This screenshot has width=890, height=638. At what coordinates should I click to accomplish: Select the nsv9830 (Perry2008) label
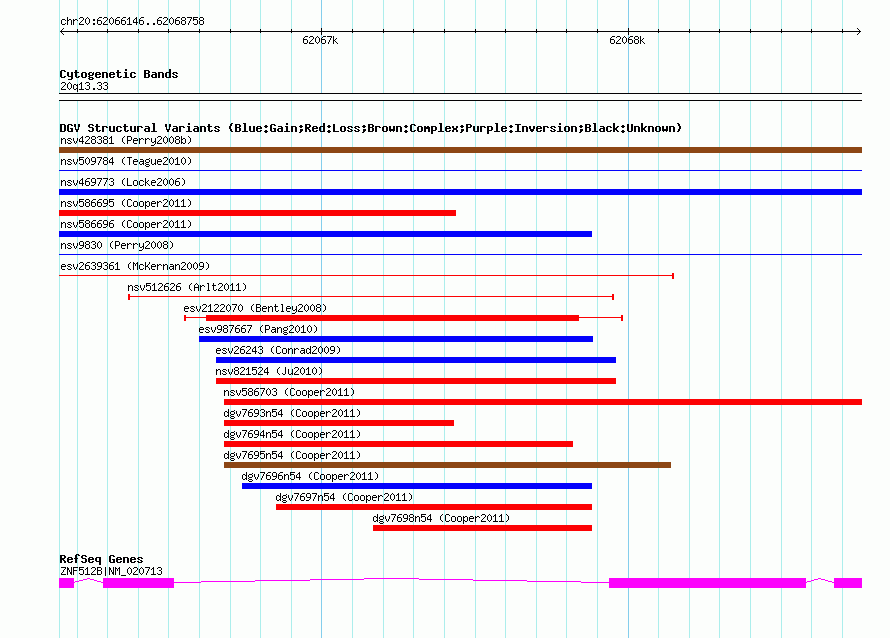point(117,245)
